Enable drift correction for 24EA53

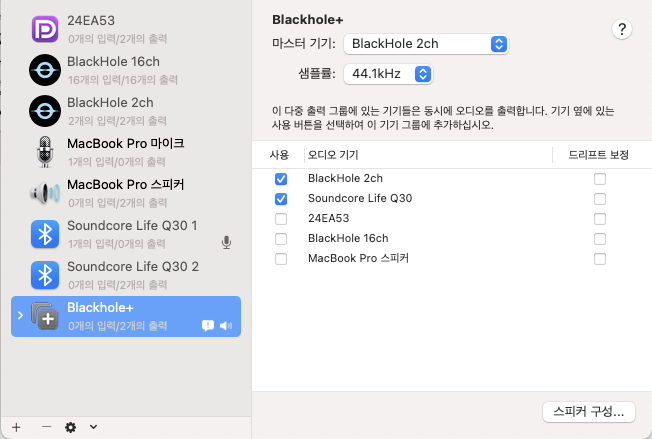coord(600,219)
